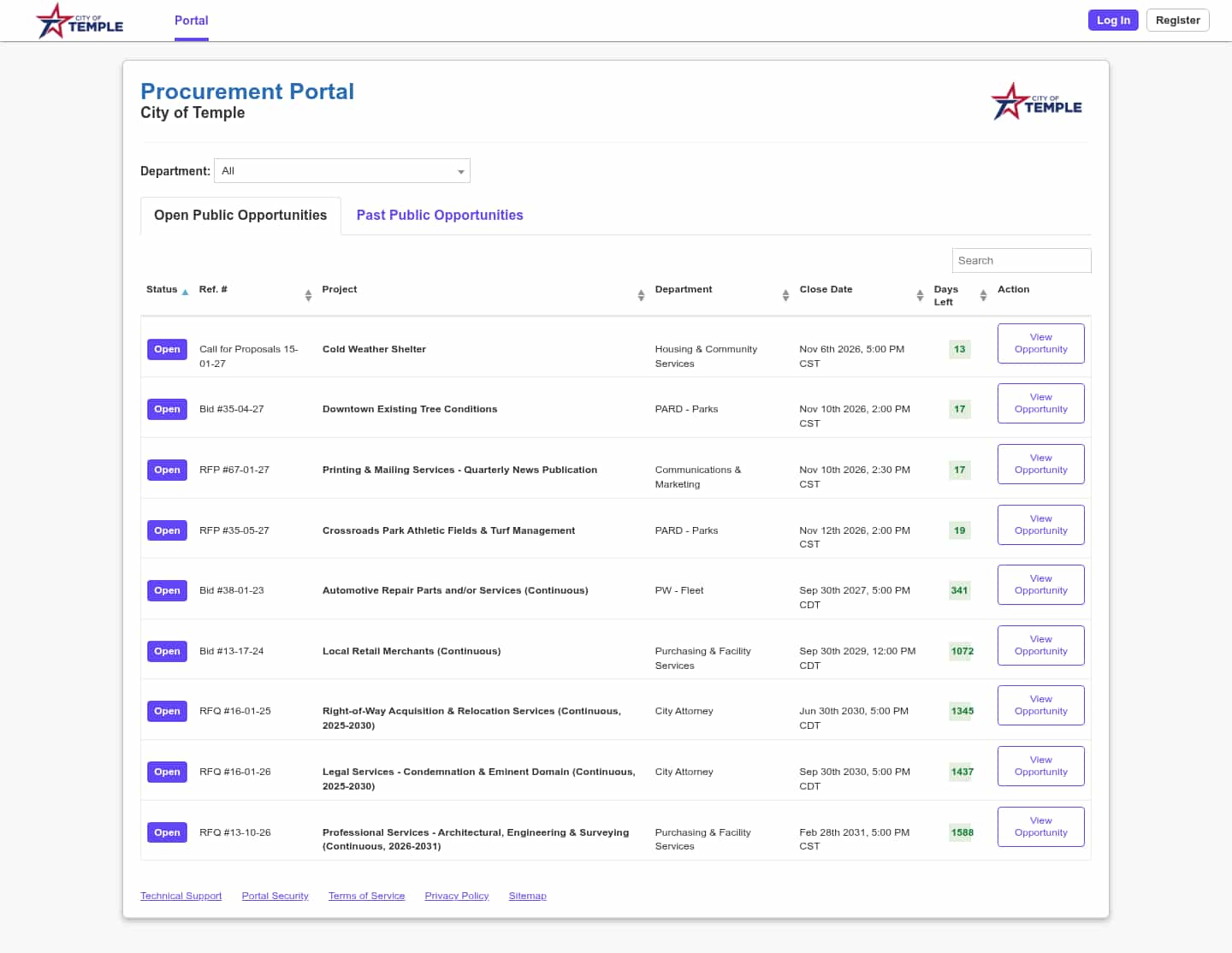Viewport: 1232px width, 953px height.
Task: Click Open status badge for RFQ #13-10-26
Action: click(x=167, y=832)
